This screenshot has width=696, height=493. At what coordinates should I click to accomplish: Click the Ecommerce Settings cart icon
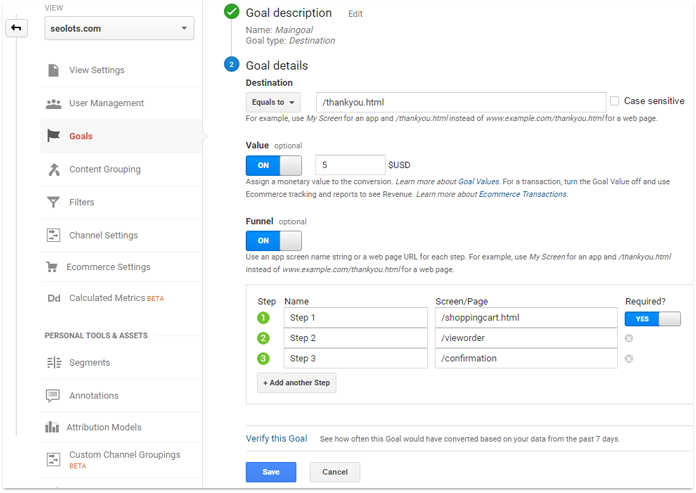pos(53,267)
